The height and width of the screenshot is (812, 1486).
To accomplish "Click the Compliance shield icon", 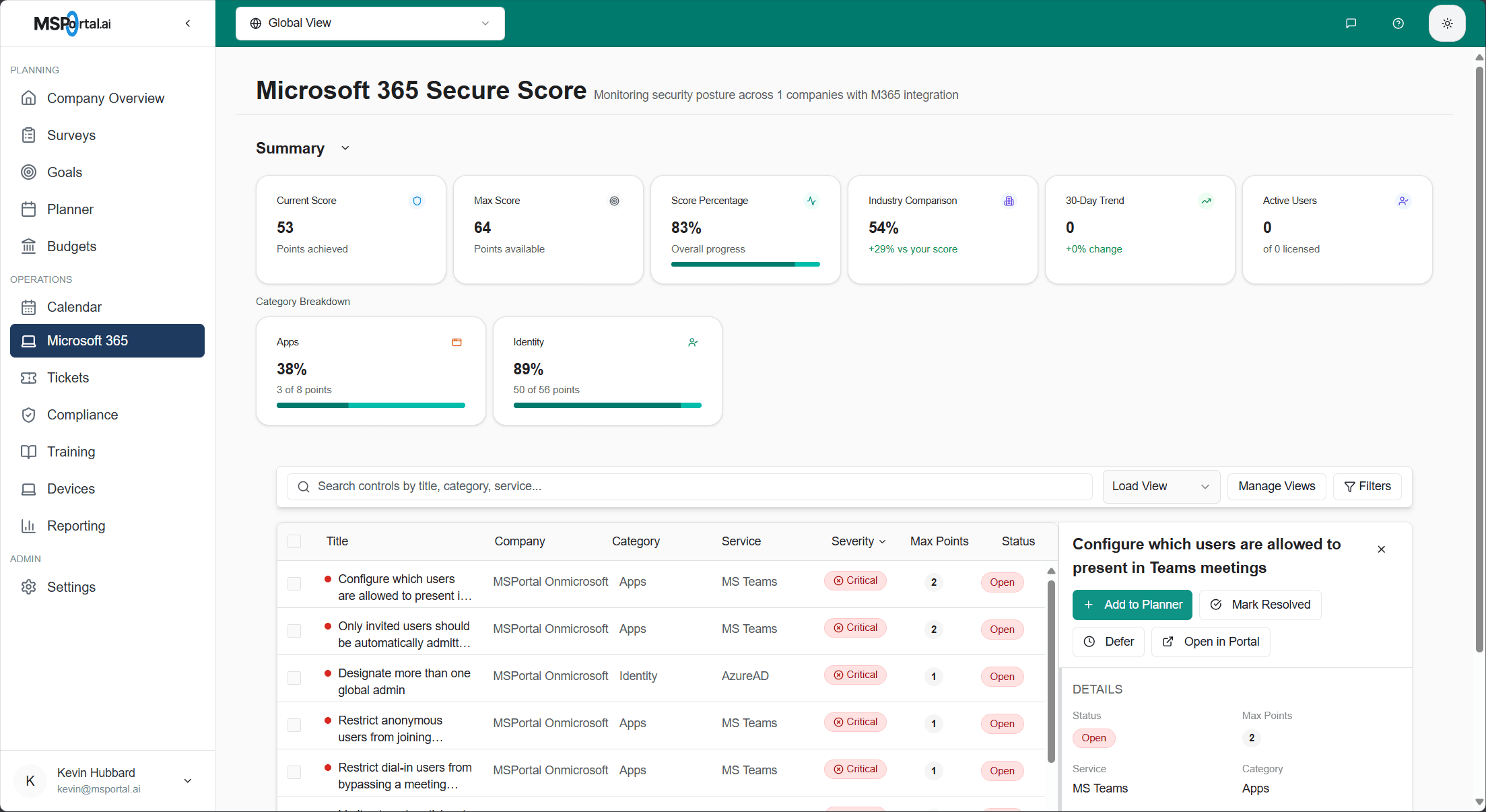I will [29, 415].
